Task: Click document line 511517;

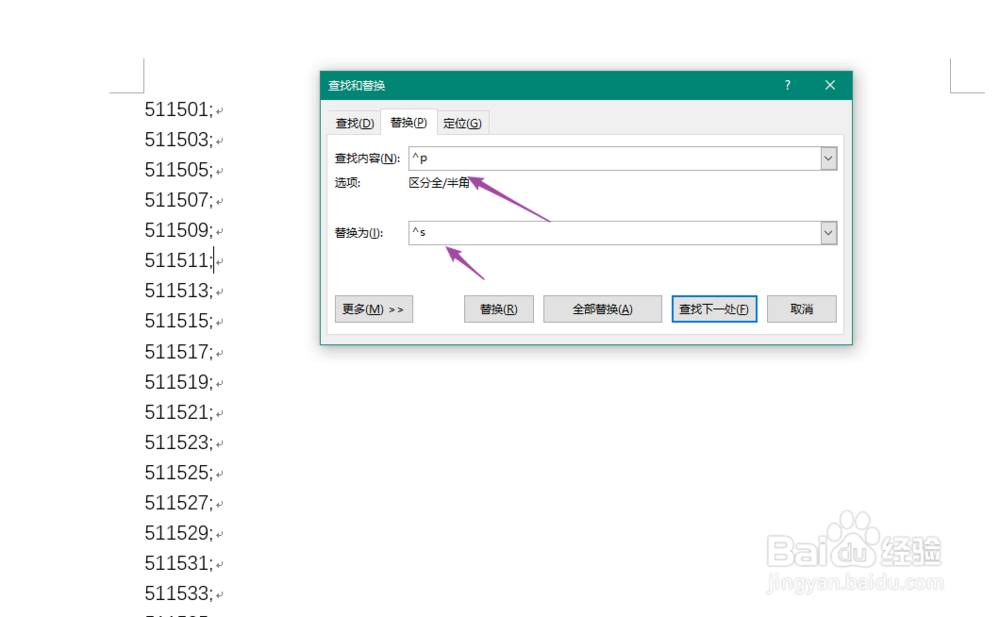Action: 179,352
